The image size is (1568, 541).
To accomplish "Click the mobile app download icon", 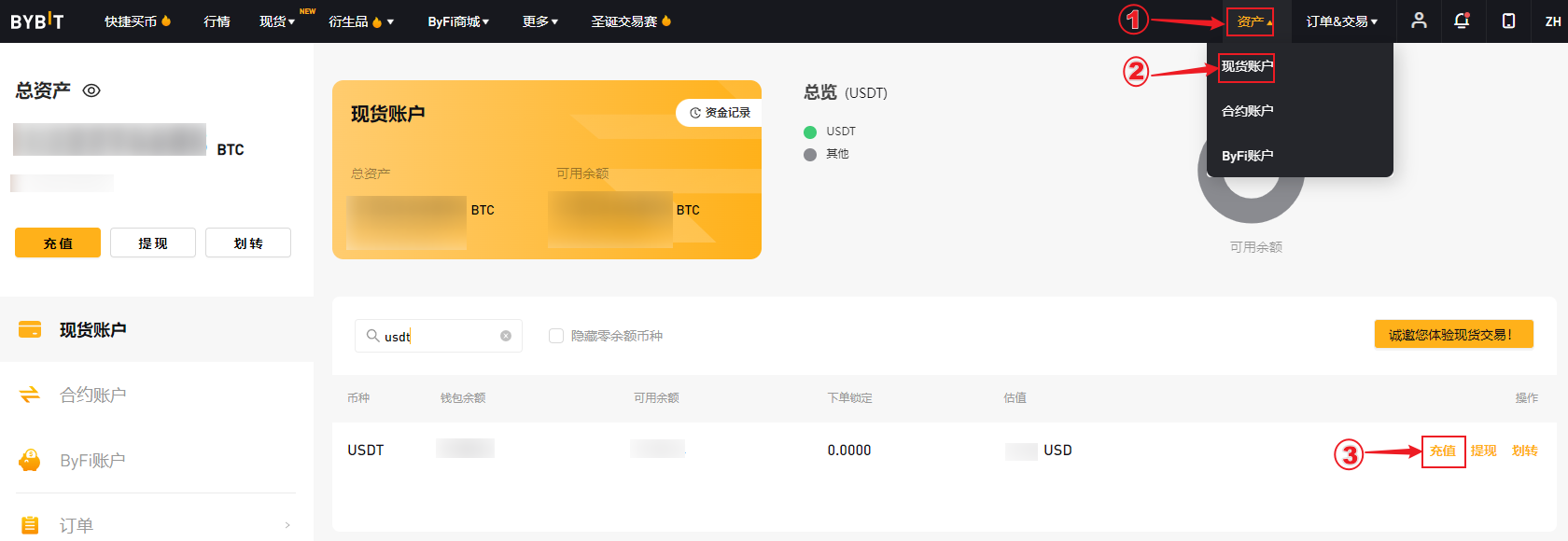I will [1508, 21].
